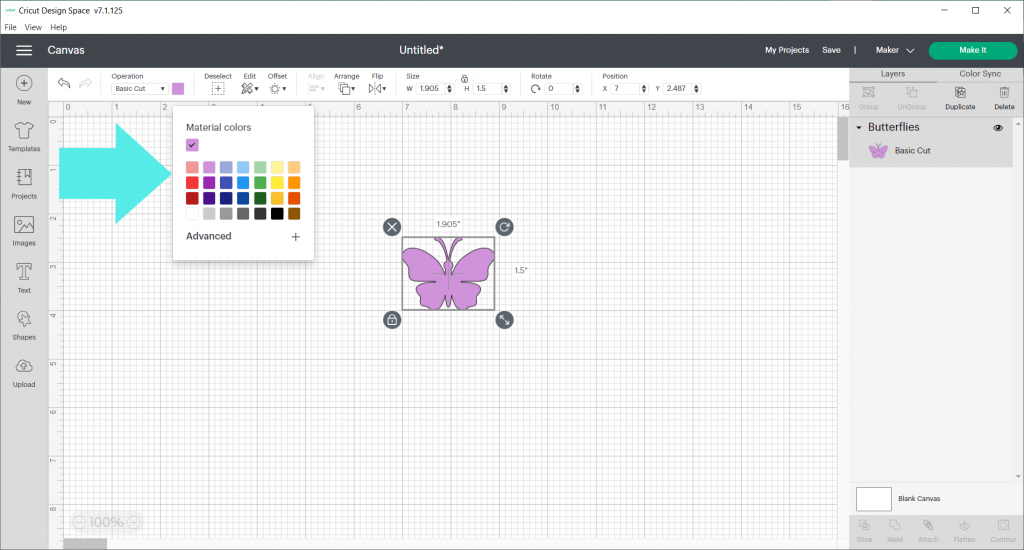Click the Weld tool icon

point(895,525)
